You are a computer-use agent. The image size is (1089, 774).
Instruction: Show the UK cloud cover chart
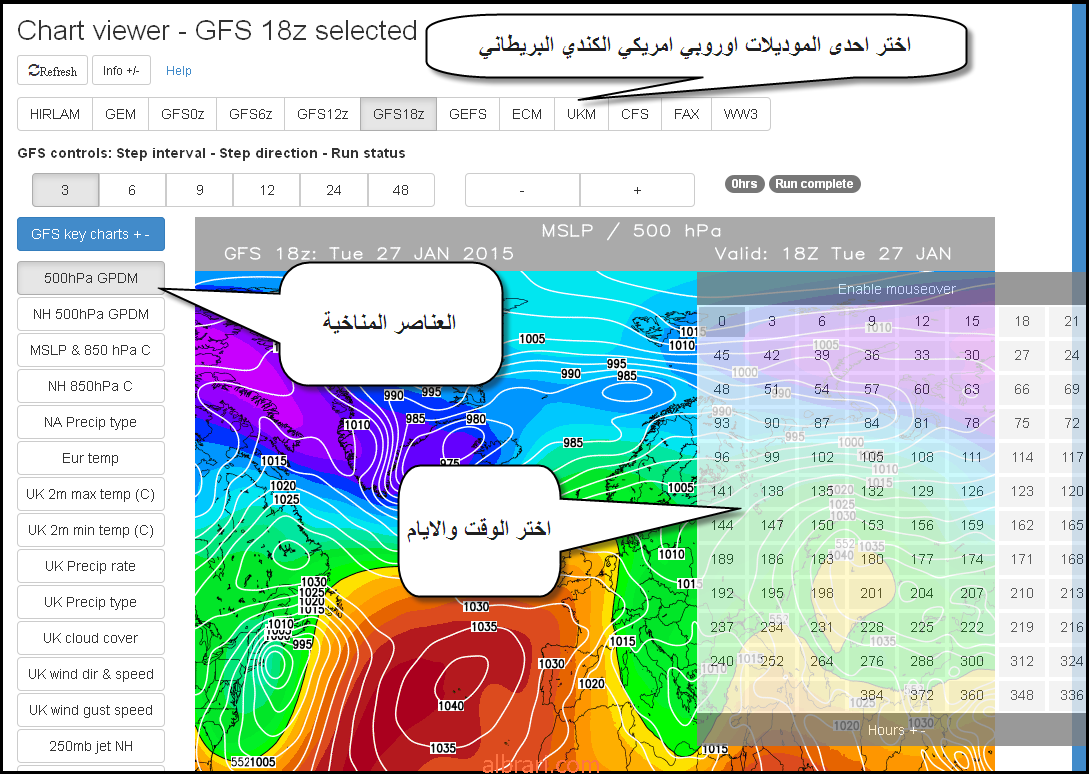pyautogui.click(x=91, y=638)
